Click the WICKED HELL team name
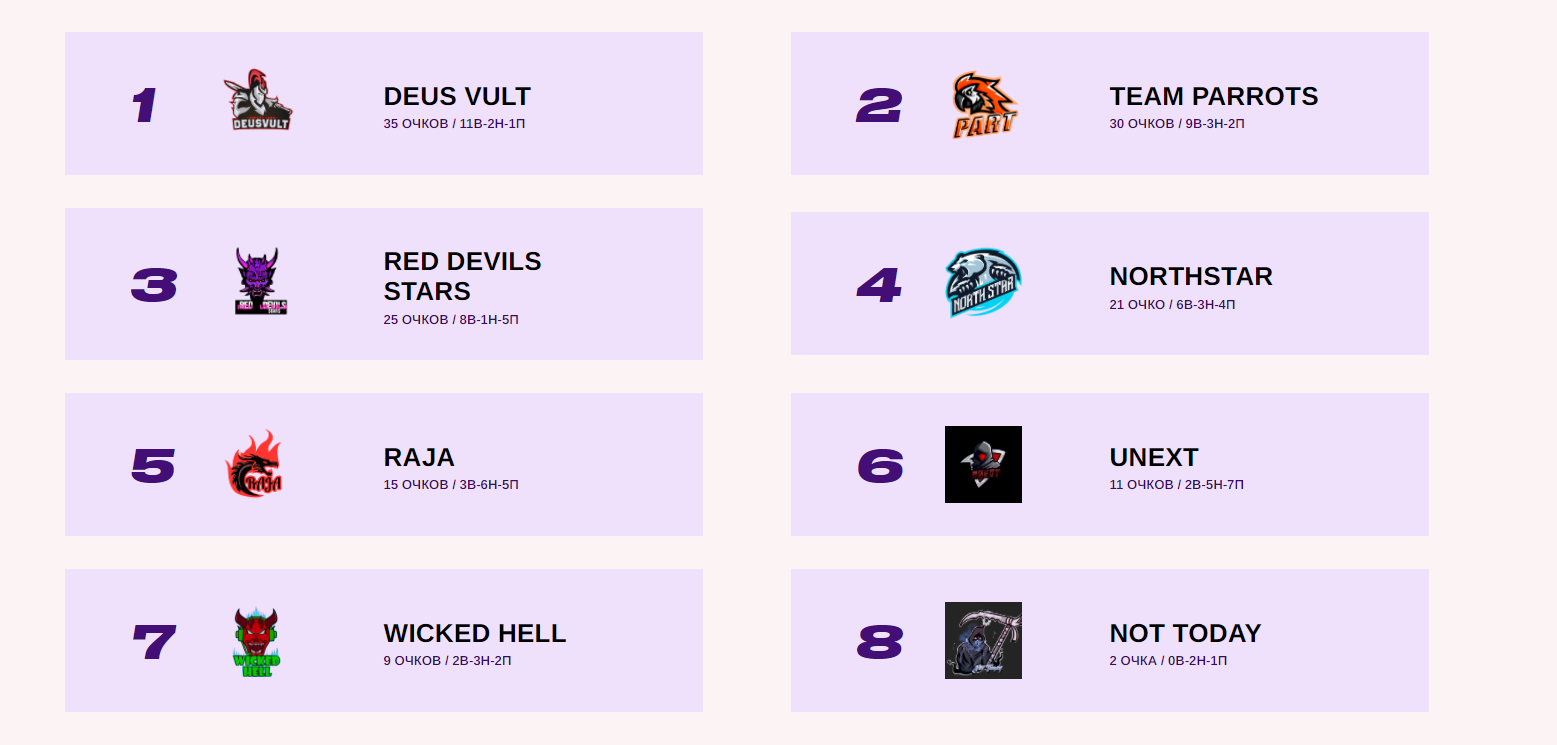1557x745 pixels. [474, 633]
